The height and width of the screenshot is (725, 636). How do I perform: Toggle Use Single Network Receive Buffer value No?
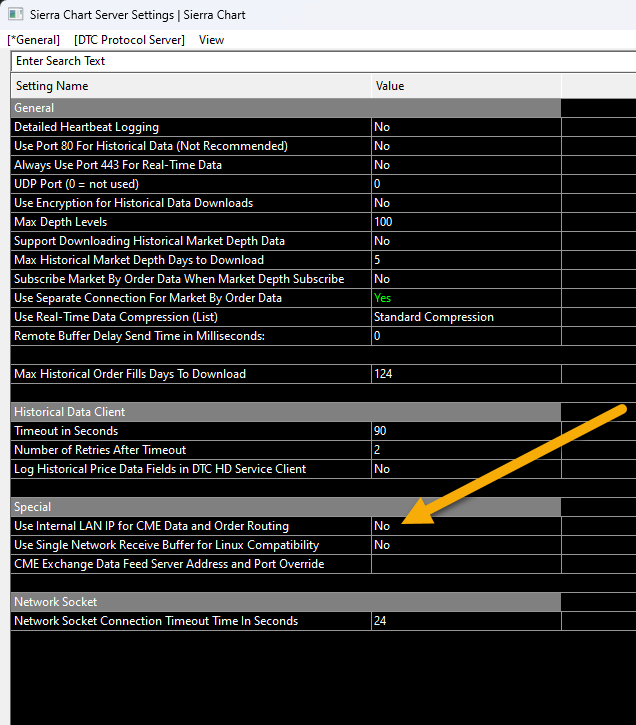pos(466,545)
